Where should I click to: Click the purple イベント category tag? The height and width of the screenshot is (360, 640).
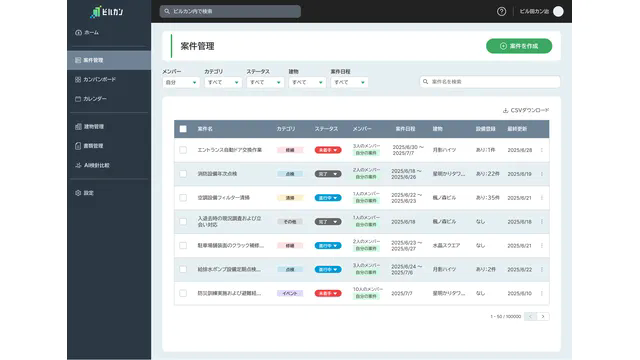pyautogui.click(x=290, y=293)
